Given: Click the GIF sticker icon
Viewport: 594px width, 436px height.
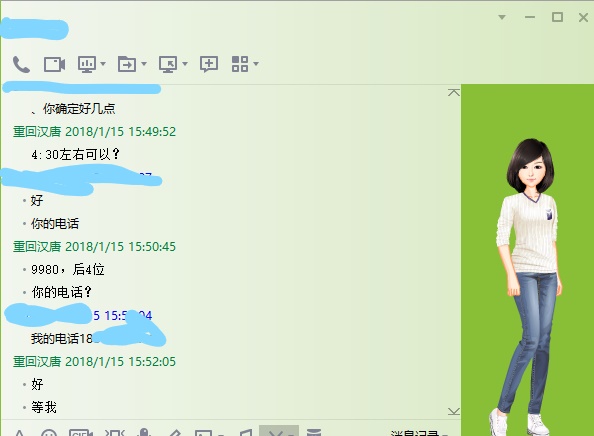Looking at the screenshot, I should click(81, 433).
